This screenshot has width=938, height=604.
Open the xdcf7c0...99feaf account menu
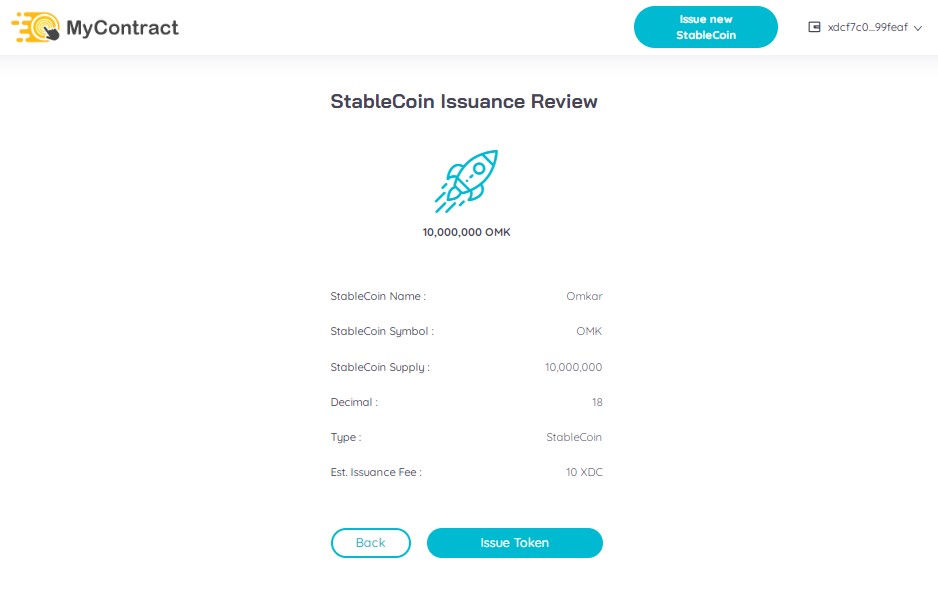(x=865, y=27)
